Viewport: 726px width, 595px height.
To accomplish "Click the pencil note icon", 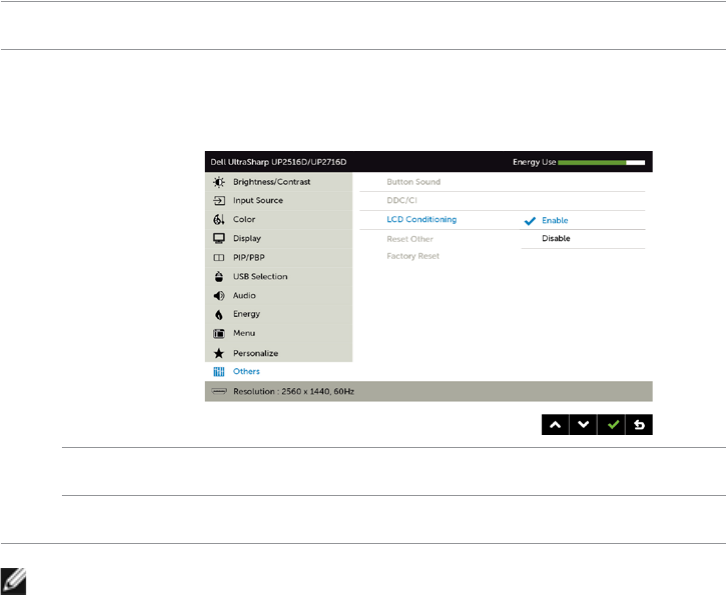I will 13,582.
